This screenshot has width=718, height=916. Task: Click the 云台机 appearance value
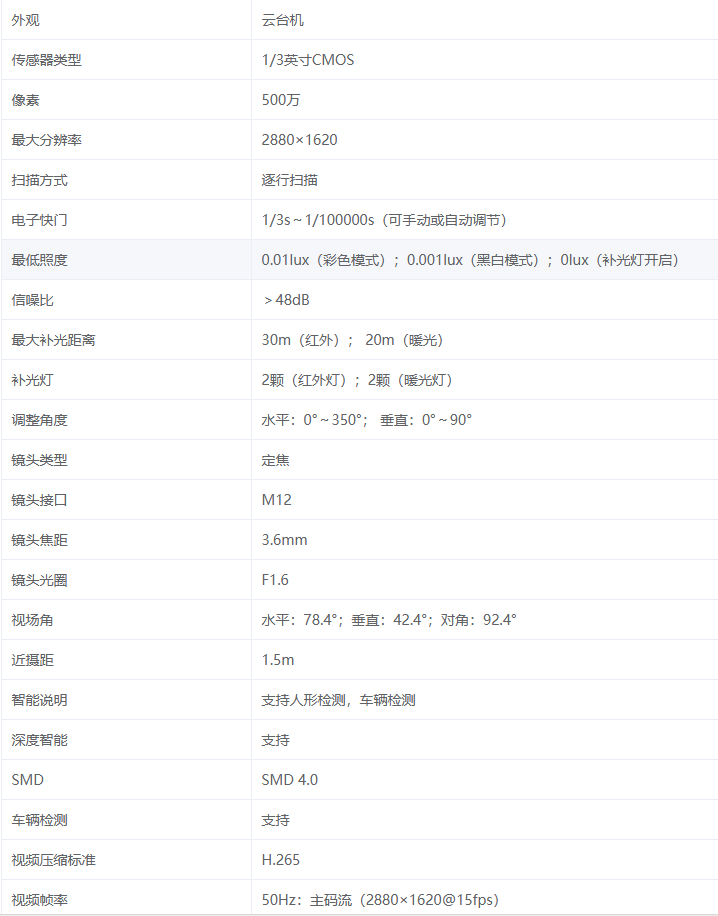point(283,20)
